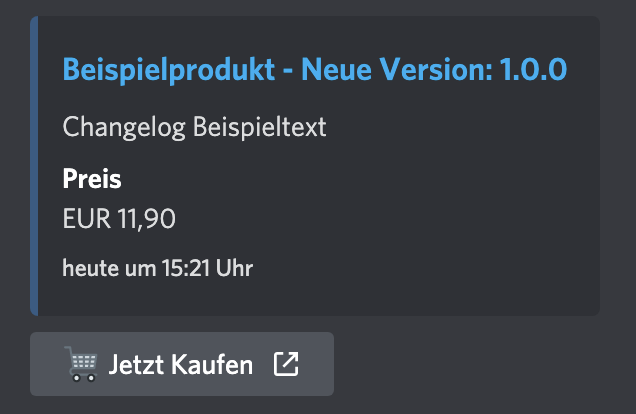Click the shopping cart emoji icon
Image resolution: width=636 pixels, height=414 pixels.
point(81,364)
